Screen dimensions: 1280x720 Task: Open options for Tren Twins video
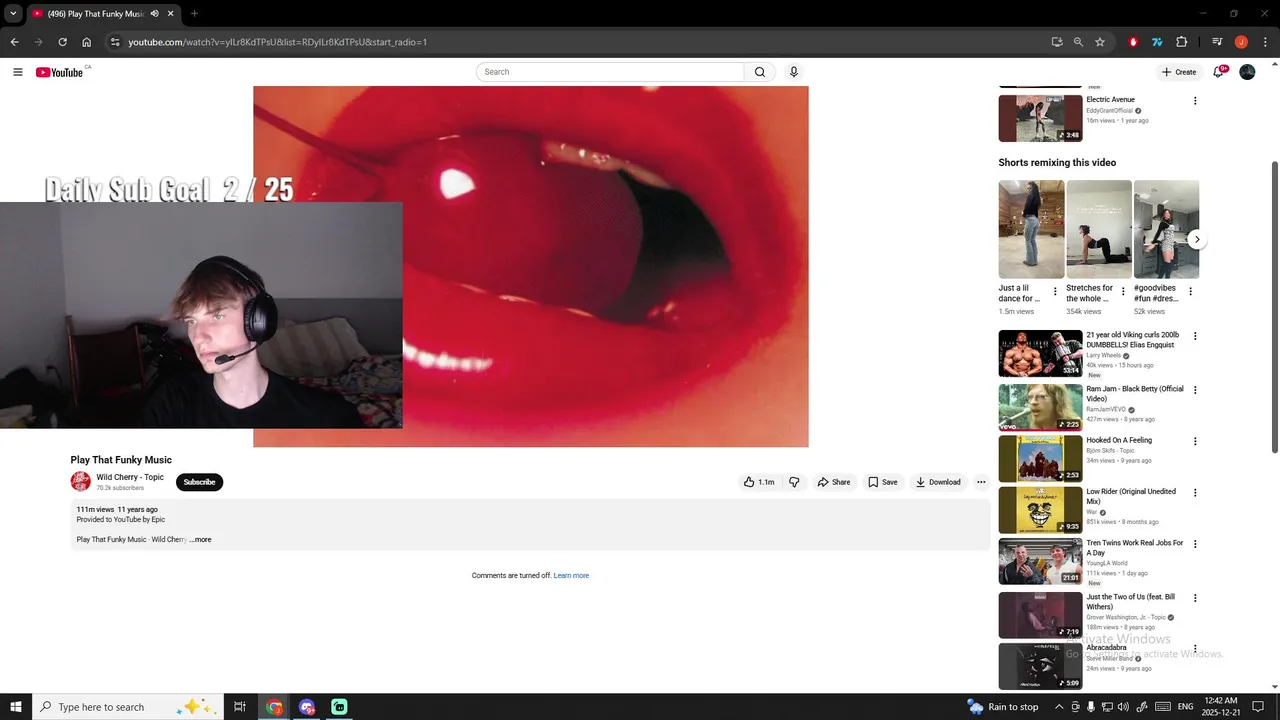[1195, 544]
